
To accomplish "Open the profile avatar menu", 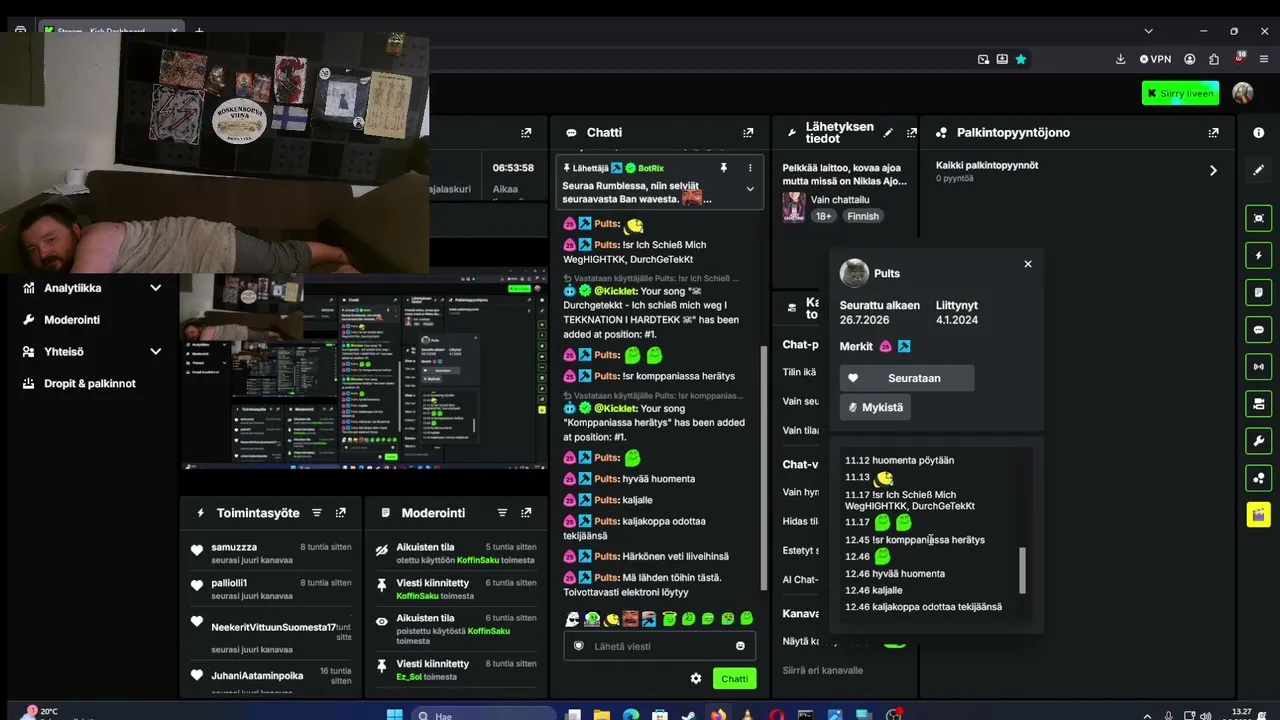I will click(1243, 93).
